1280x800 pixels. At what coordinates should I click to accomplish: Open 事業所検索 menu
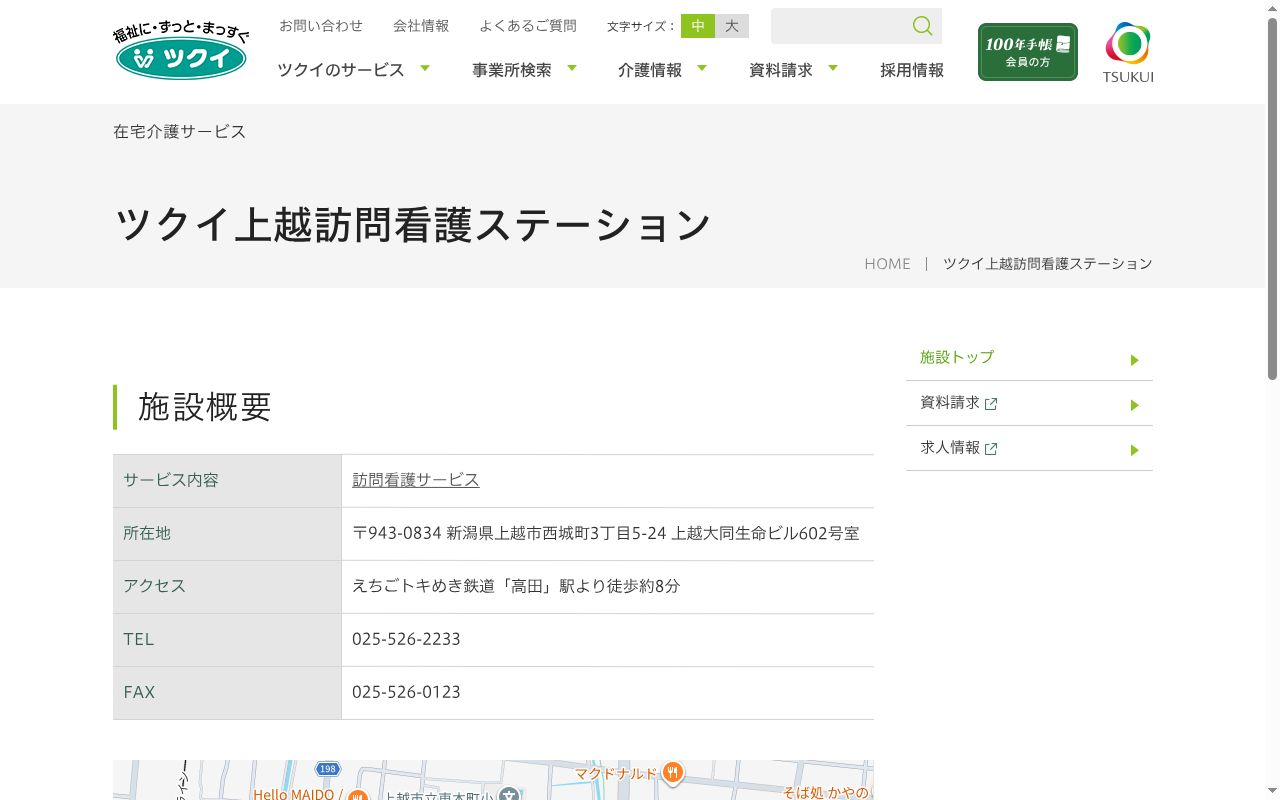click(x=512, y=70)
